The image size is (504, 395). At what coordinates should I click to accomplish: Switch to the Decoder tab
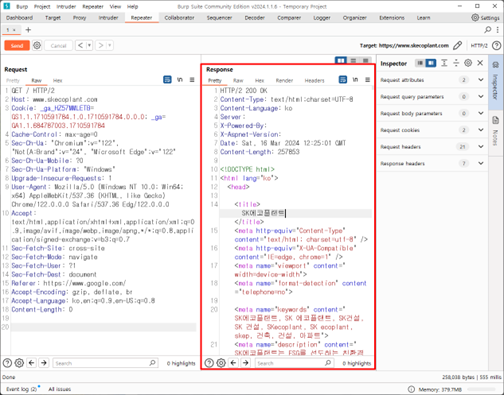254,18
